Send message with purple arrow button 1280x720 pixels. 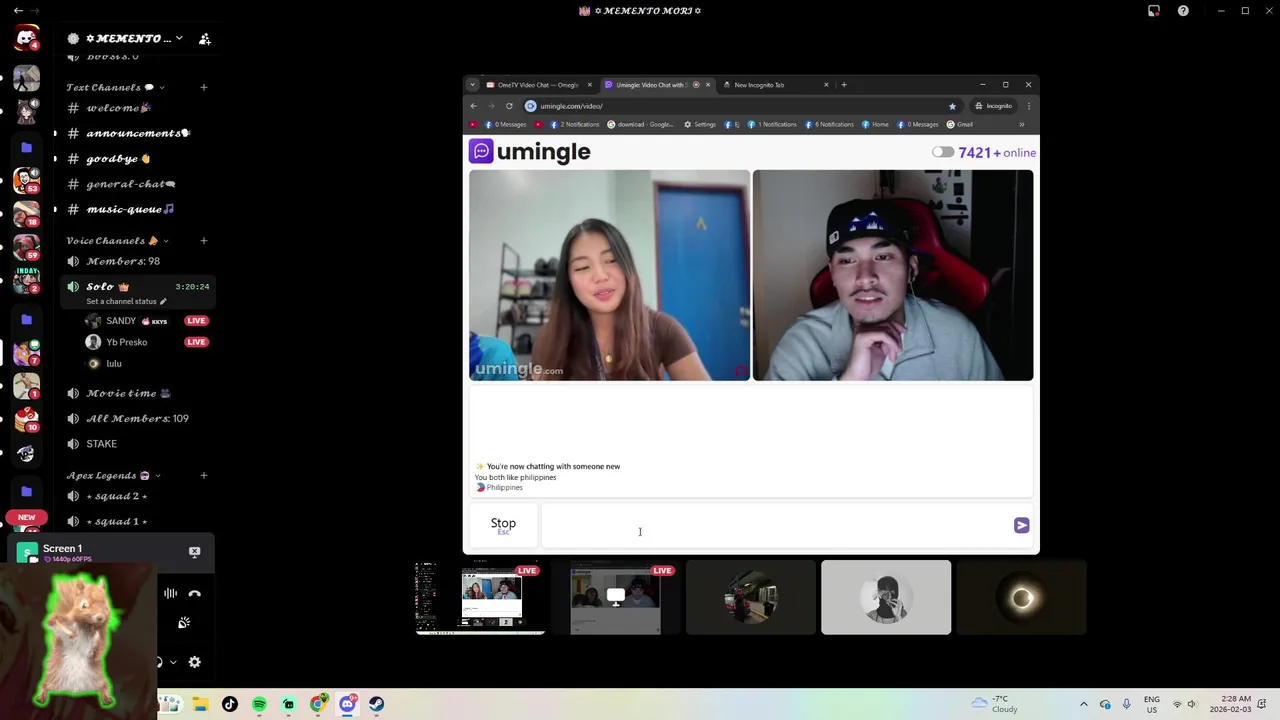(x=1021, y=525)
